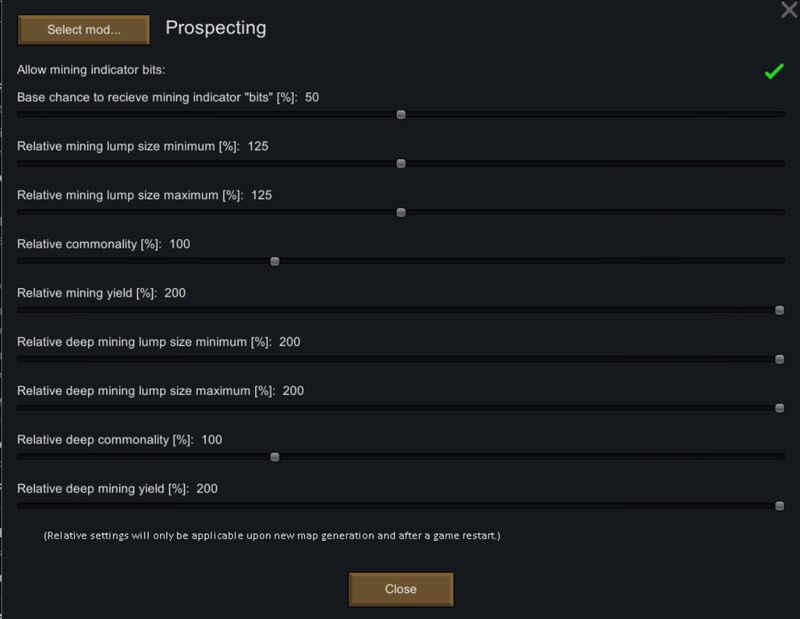
Task: Click the base chance mining indicator bits slider handle
Action: tap(401, 114)
